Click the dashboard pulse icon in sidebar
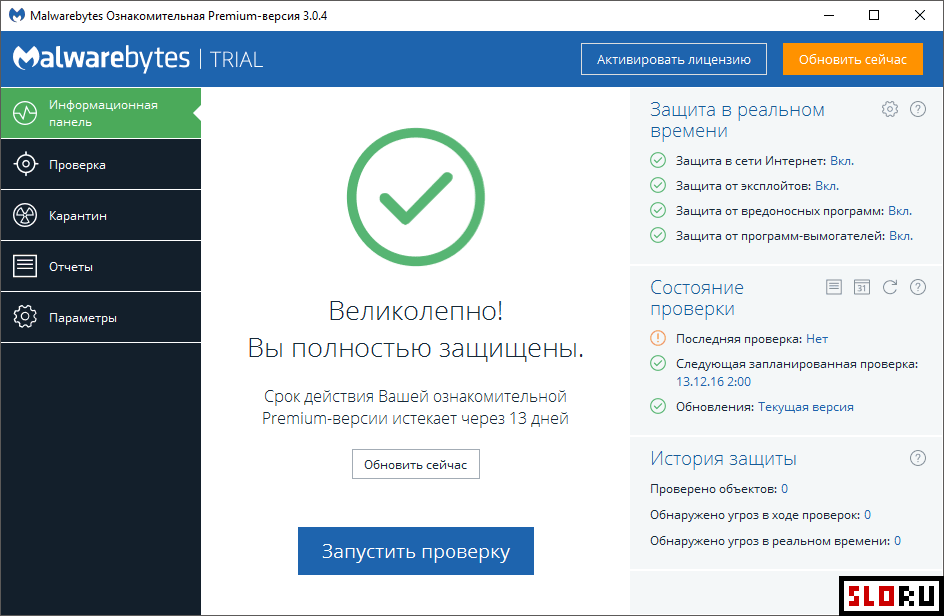 coord(25,113)
